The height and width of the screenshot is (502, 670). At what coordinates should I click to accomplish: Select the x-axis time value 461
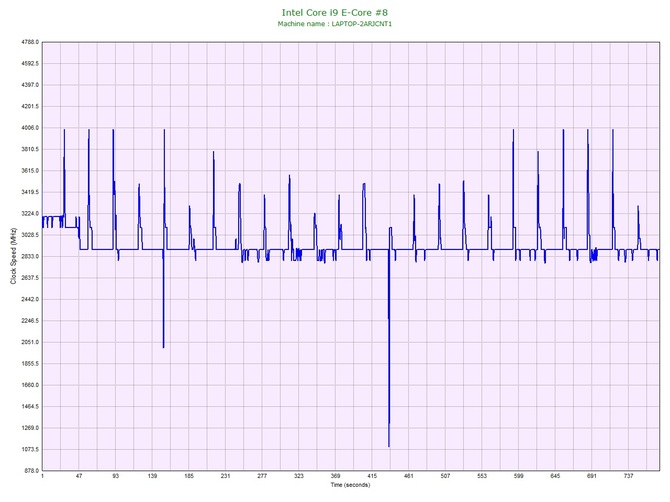(408, 476)
